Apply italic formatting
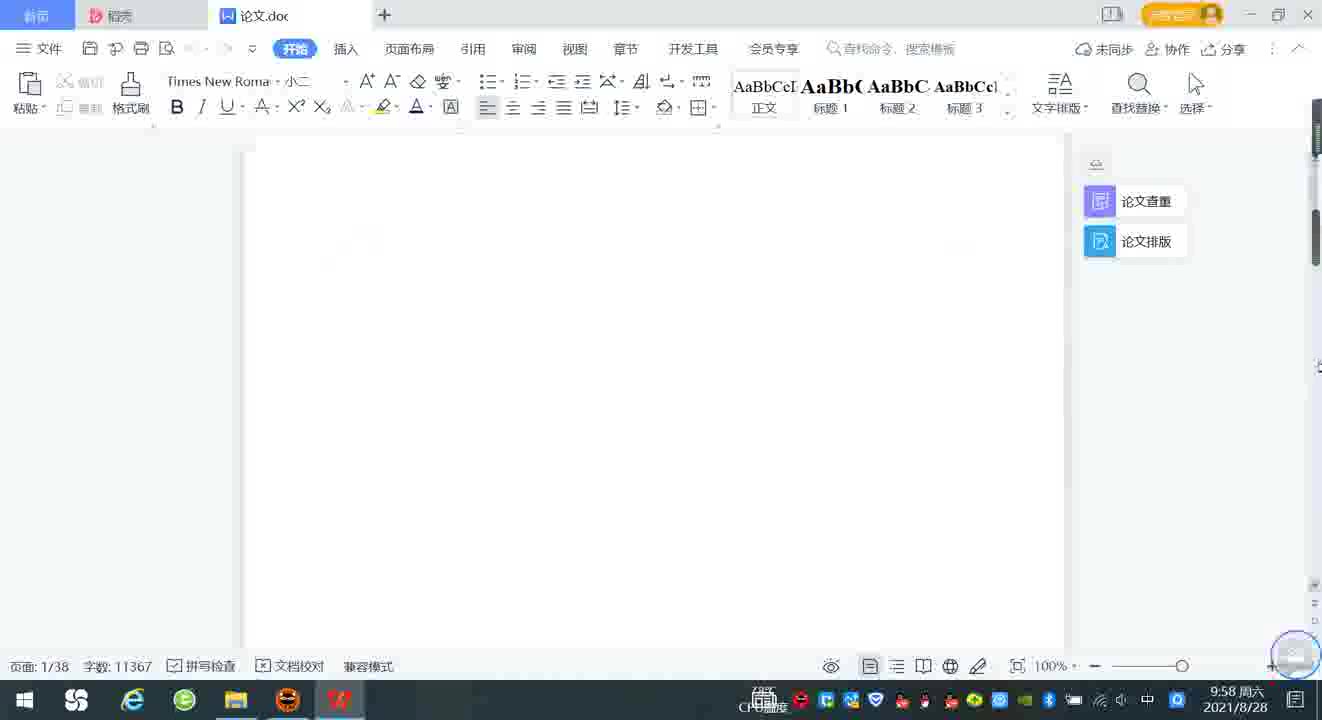The height and width of the screenshot is (720, 1322). click(202, 107)
